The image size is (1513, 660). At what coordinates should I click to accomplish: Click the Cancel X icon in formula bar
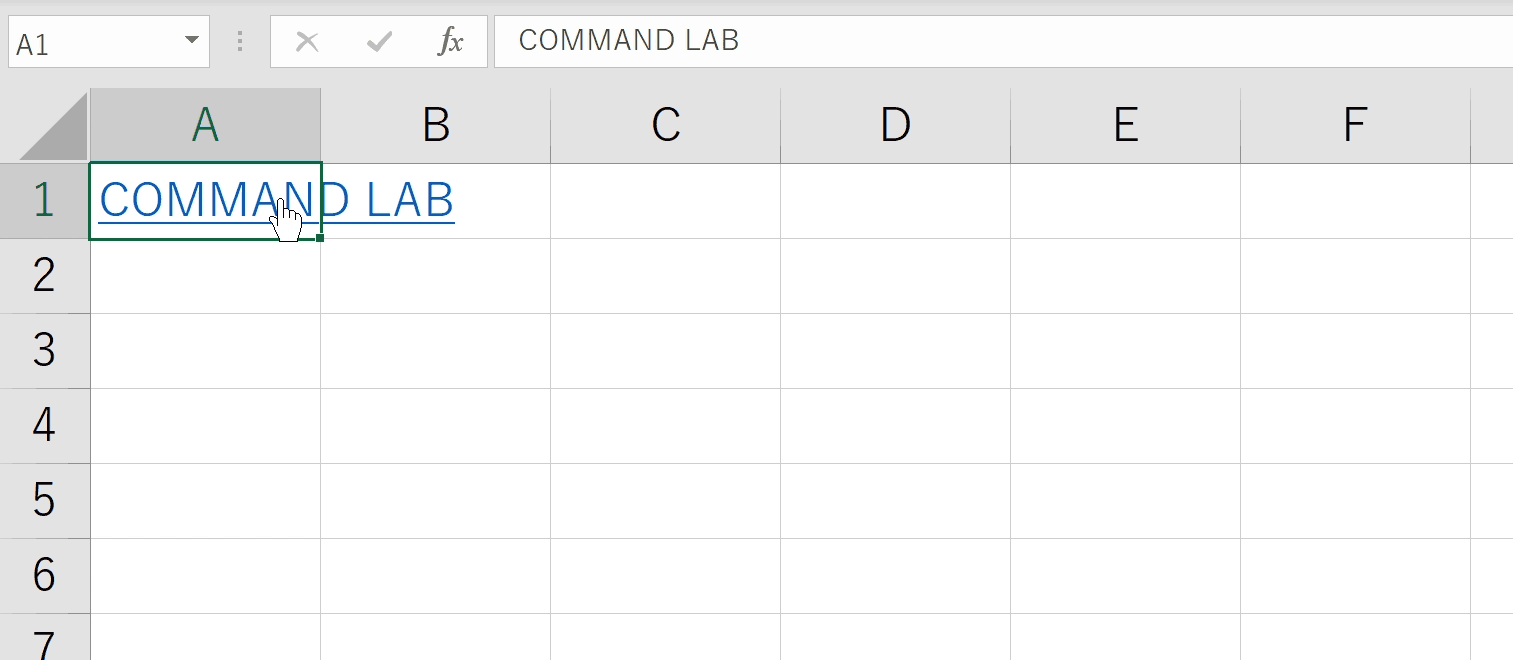pos(308,42)
